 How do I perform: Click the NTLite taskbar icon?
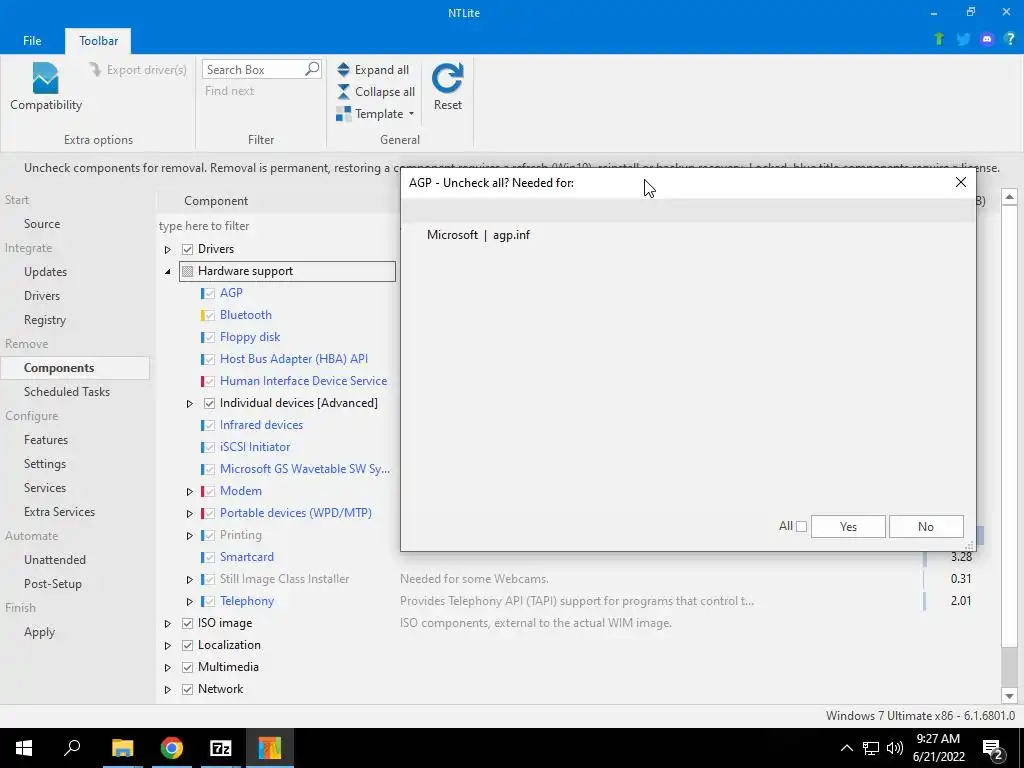pyautogui.click(x=269, y=748)
